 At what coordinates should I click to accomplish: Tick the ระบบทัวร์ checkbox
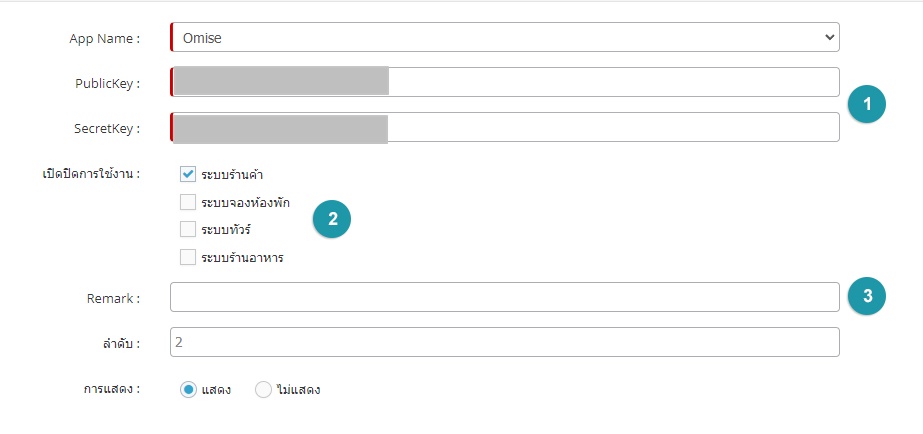188,229
